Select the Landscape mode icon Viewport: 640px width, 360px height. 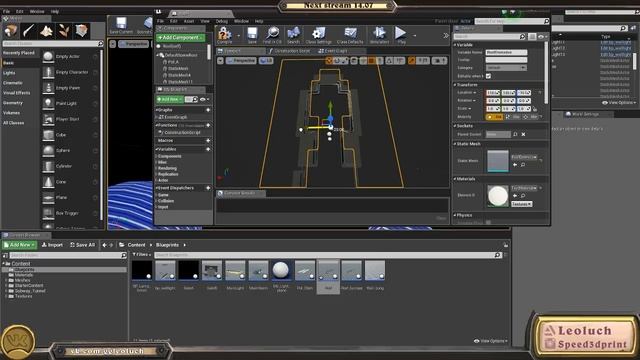(x=46, y=31)
